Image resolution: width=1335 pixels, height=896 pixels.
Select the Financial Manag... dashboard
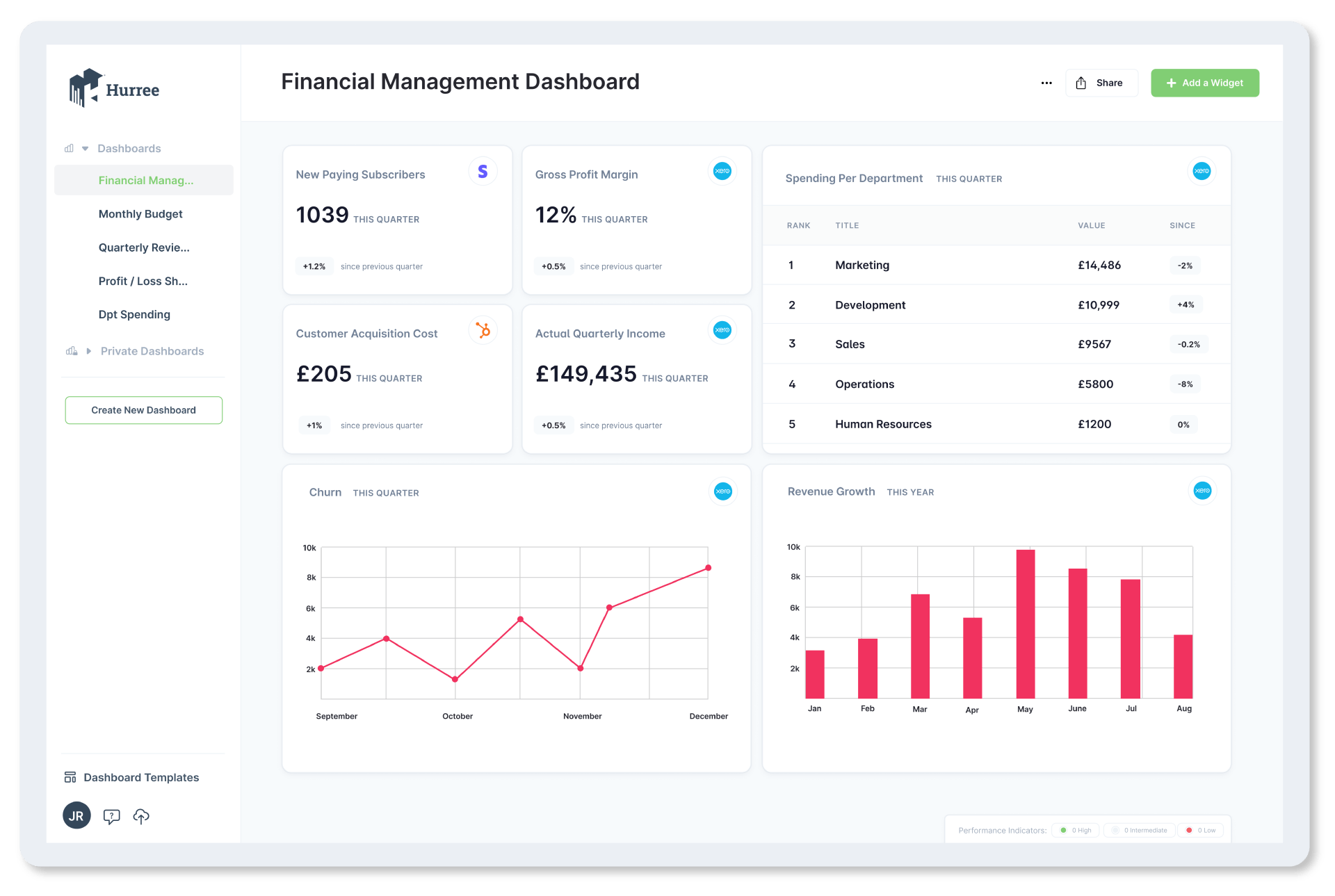144,180
